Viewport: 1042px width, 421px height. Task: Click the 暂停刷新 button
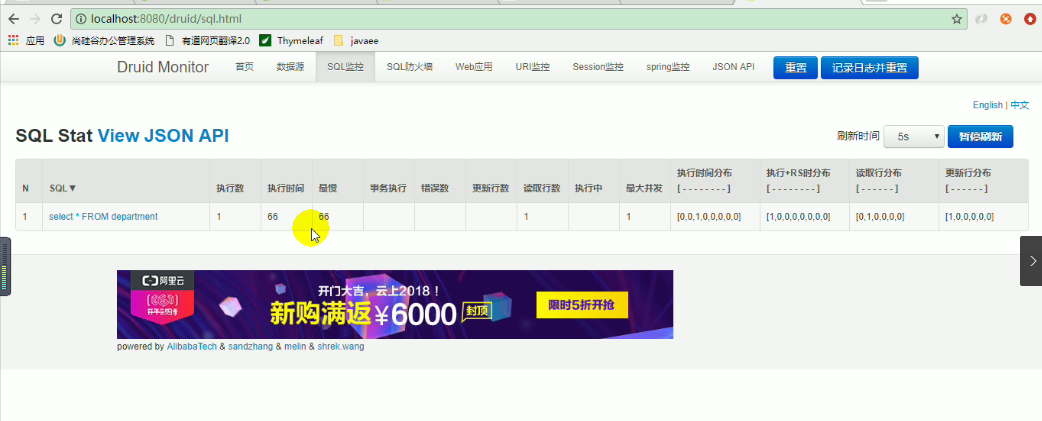click(x=981, y=136)
